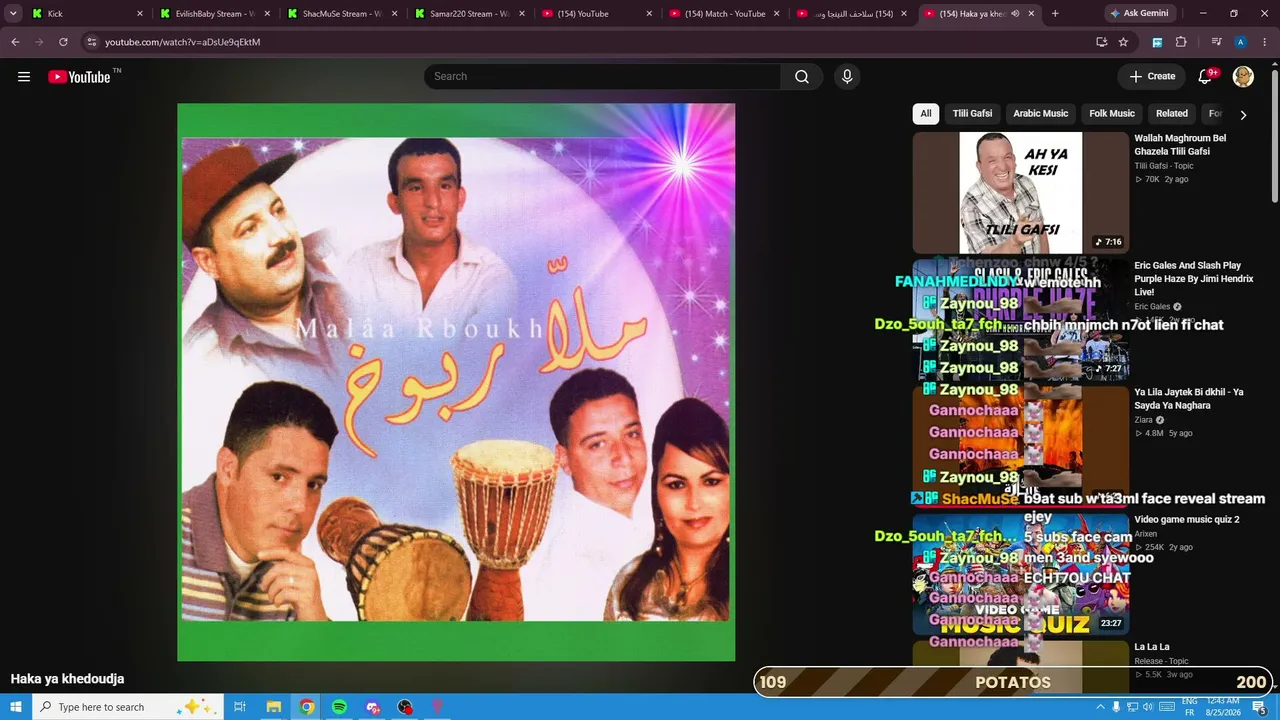Click the Malâa Rboukh album cover video

456,382
